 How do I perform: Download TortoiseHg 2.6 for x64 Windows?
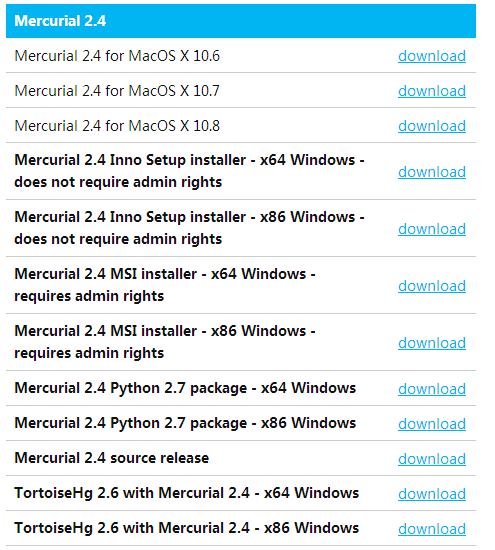pyautogui.click(x=432, y=494)
